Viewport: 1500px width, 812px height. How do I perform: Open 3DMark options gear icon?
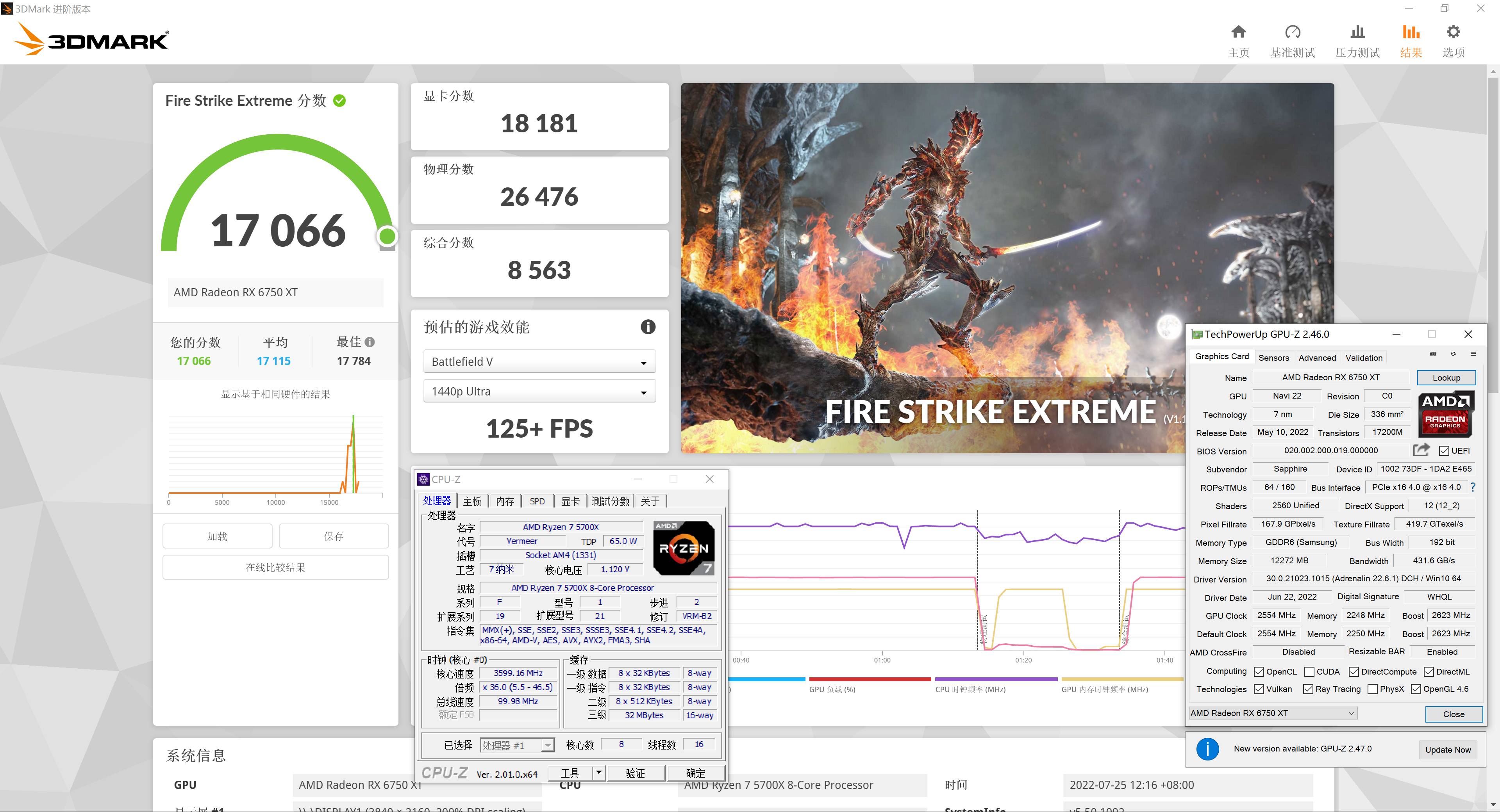[1453, 32]
